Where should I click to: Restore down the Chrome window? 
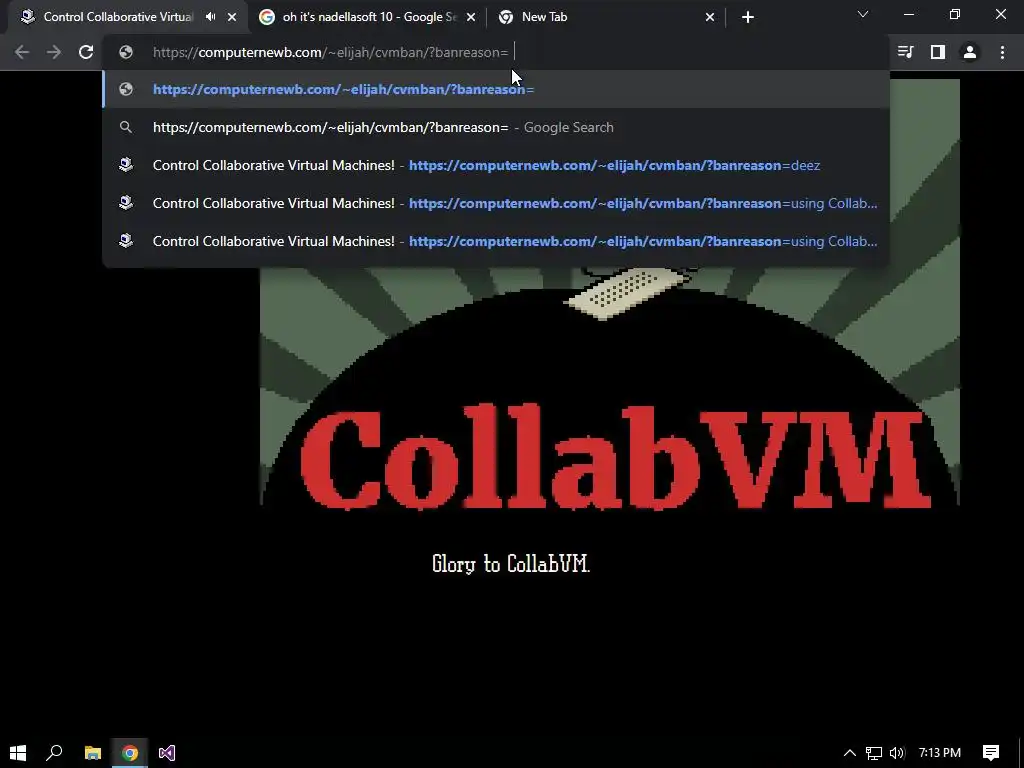(955, 14)
